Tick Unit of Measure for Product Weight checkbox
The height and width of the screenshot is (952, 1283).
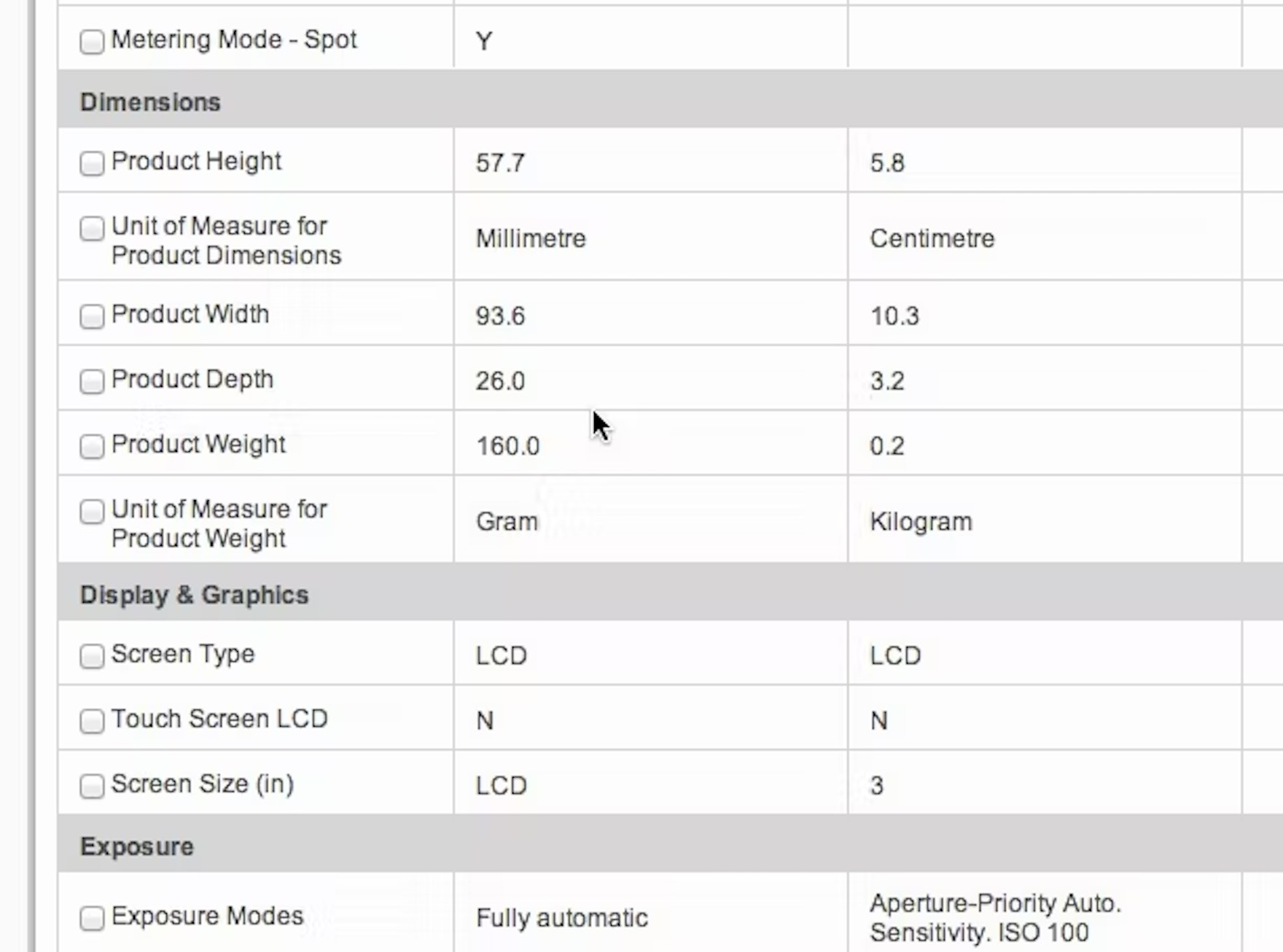(92, 512)
